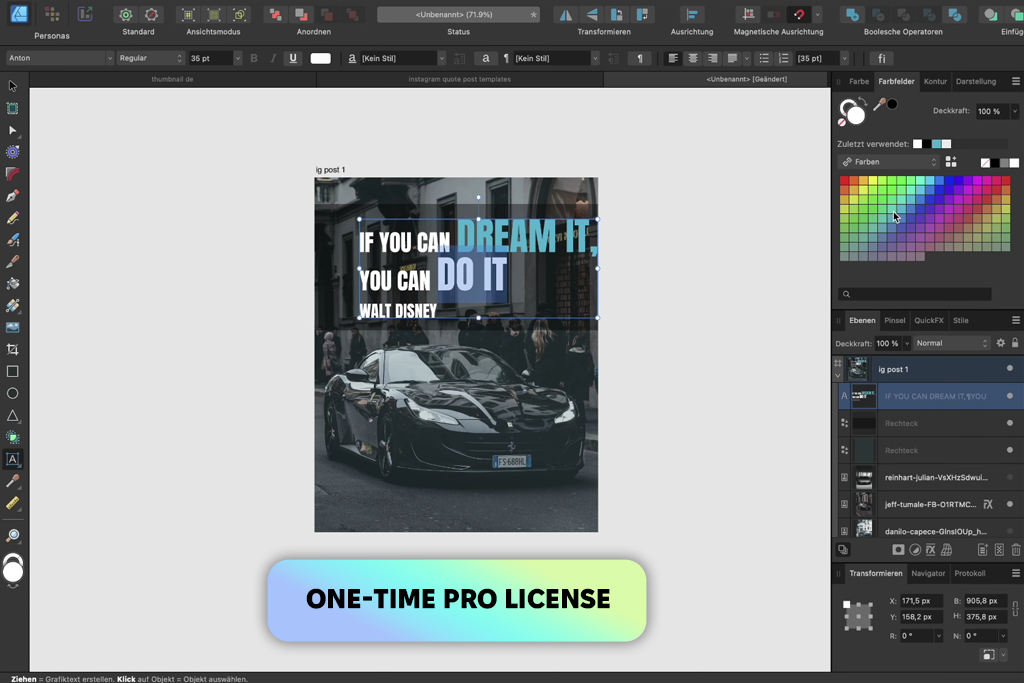1024x683 pixels.
Task: Open the Normal blend mode dropdown
Action: coord(952,343)
